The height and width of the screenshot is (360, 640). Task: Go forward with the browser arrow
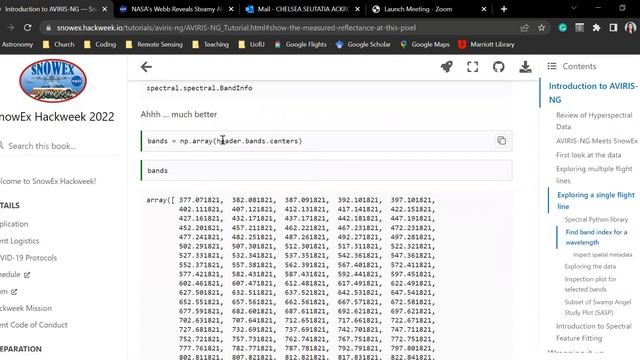click(11, 28)
